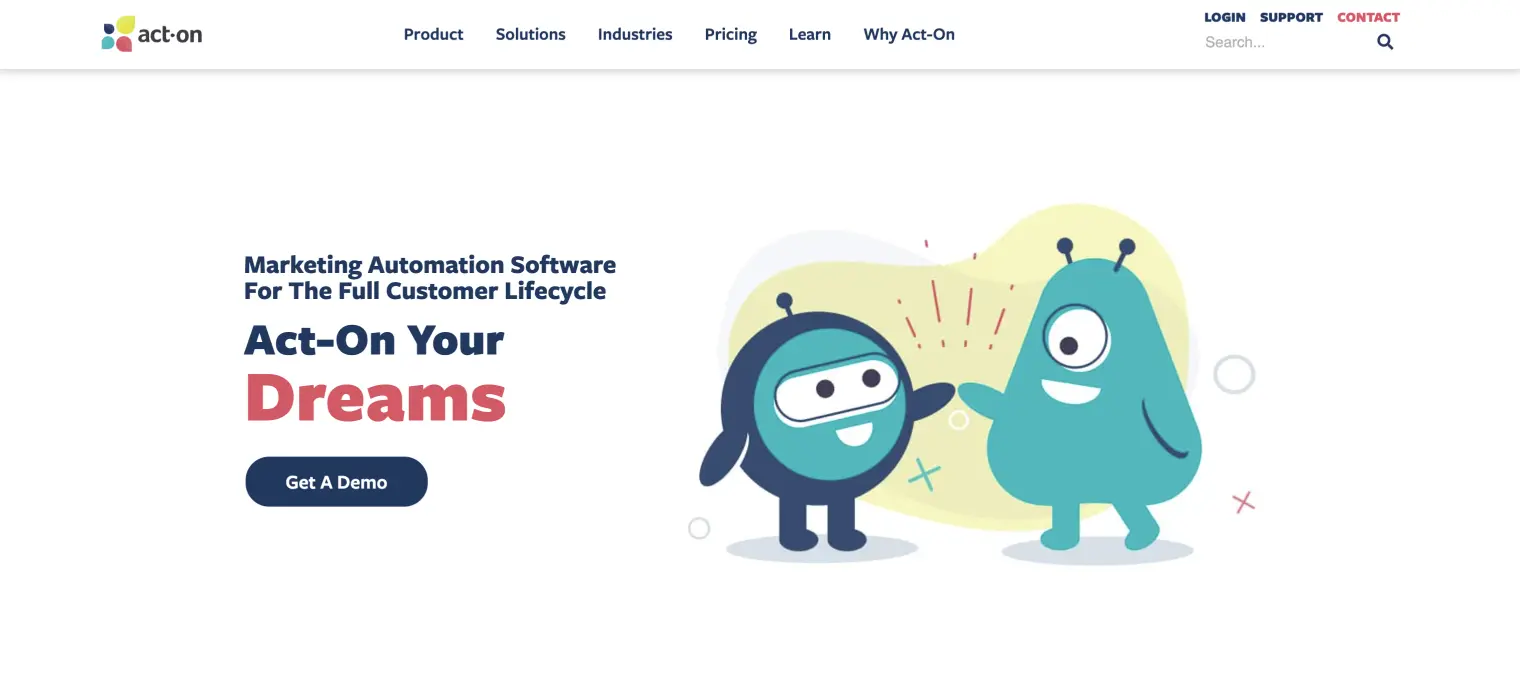Go to the Pricing page

[x=730, y=34]
